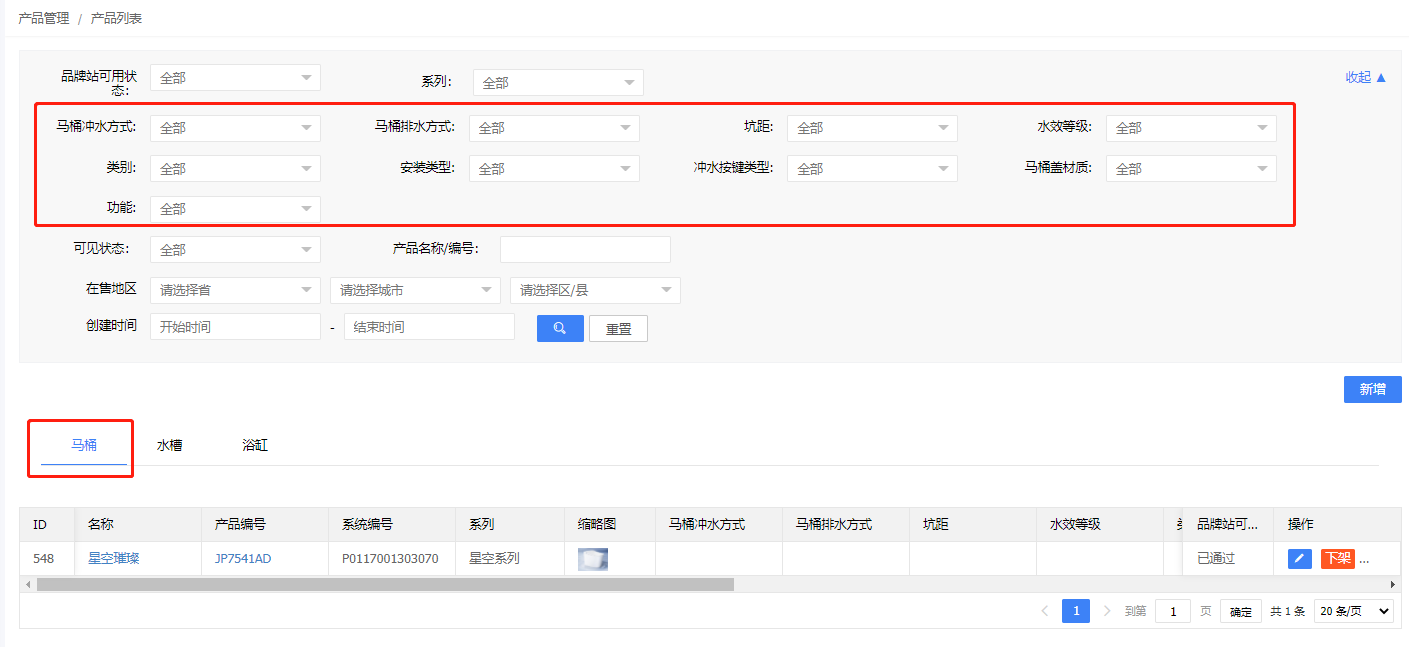Click the table's left scroll arrow
The image size is (1409, 647).
[27, 584]
